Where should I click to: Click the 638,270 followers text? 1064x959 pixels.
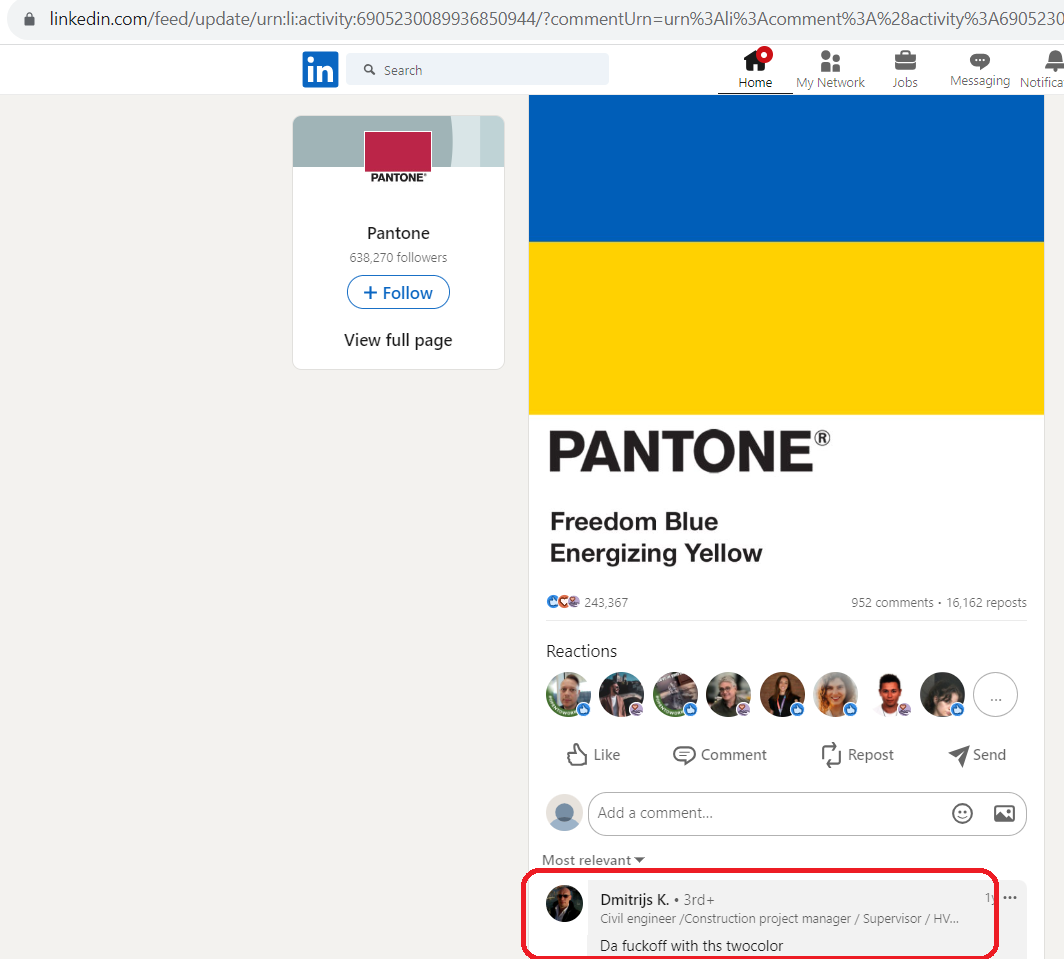(x=398, y=258)
